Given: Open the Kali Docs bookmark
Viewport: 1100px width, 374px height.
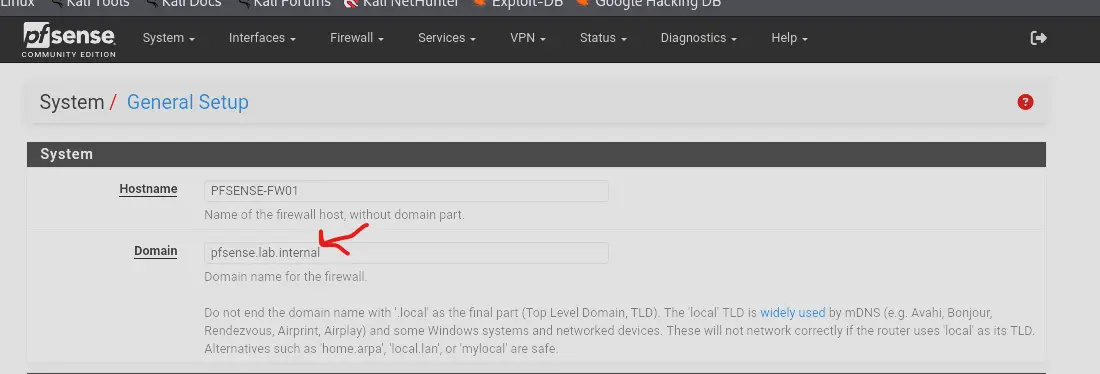Looking at the screenshot, I should 184,4.
